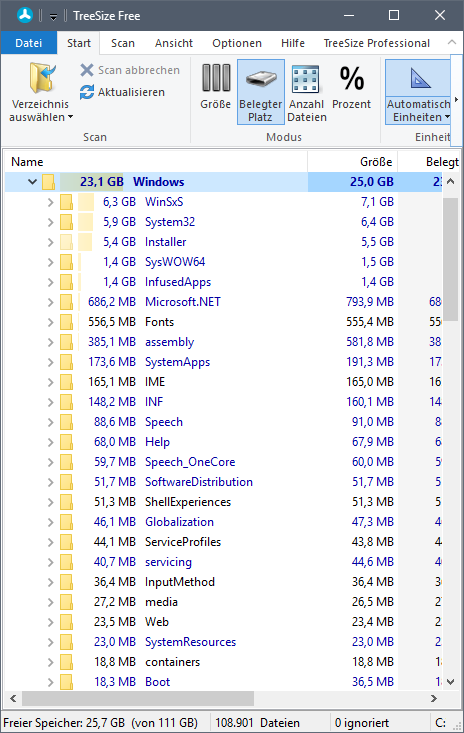Viewport: 464px width, 733px height.
Task: Sort by the Name column header
Action: point(156,162)
